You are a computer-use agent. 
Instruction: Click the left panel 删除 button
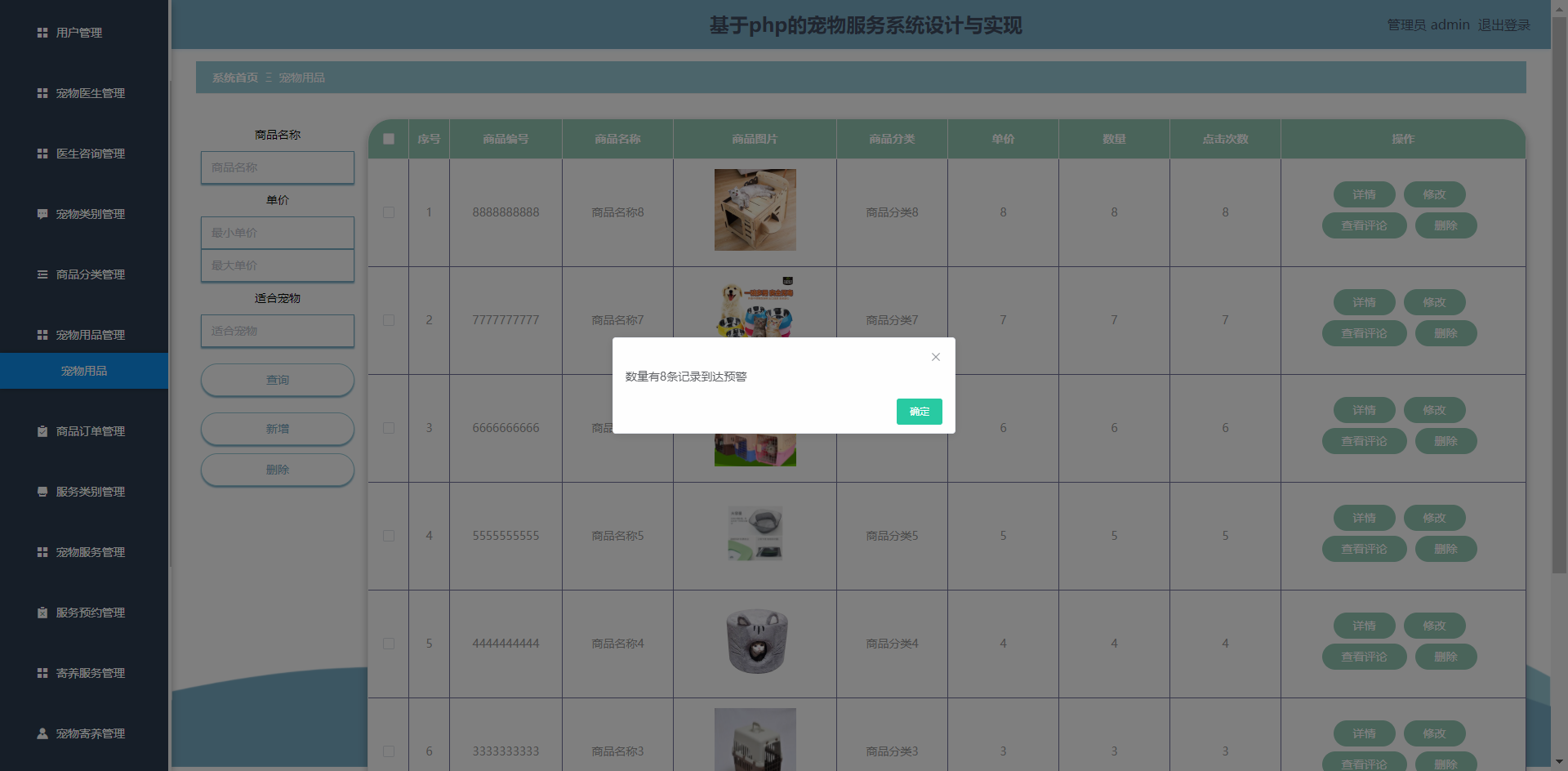pos(278,470)
